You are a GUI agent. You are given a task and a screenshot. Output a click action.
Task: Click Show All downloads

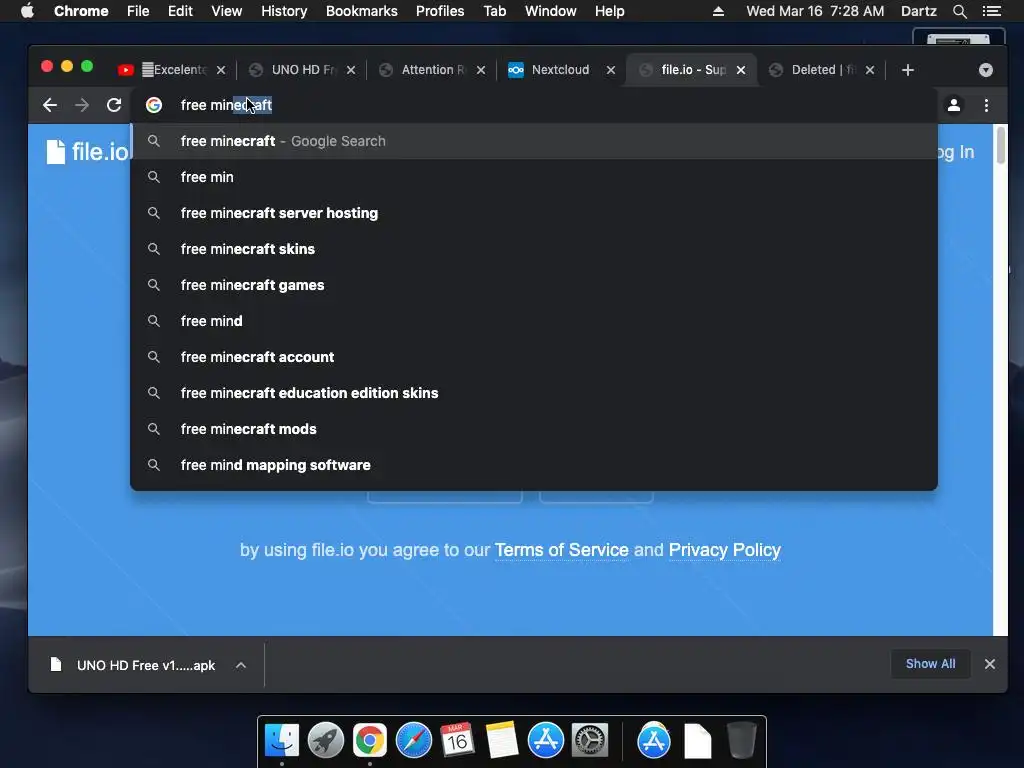click(930, 664)
